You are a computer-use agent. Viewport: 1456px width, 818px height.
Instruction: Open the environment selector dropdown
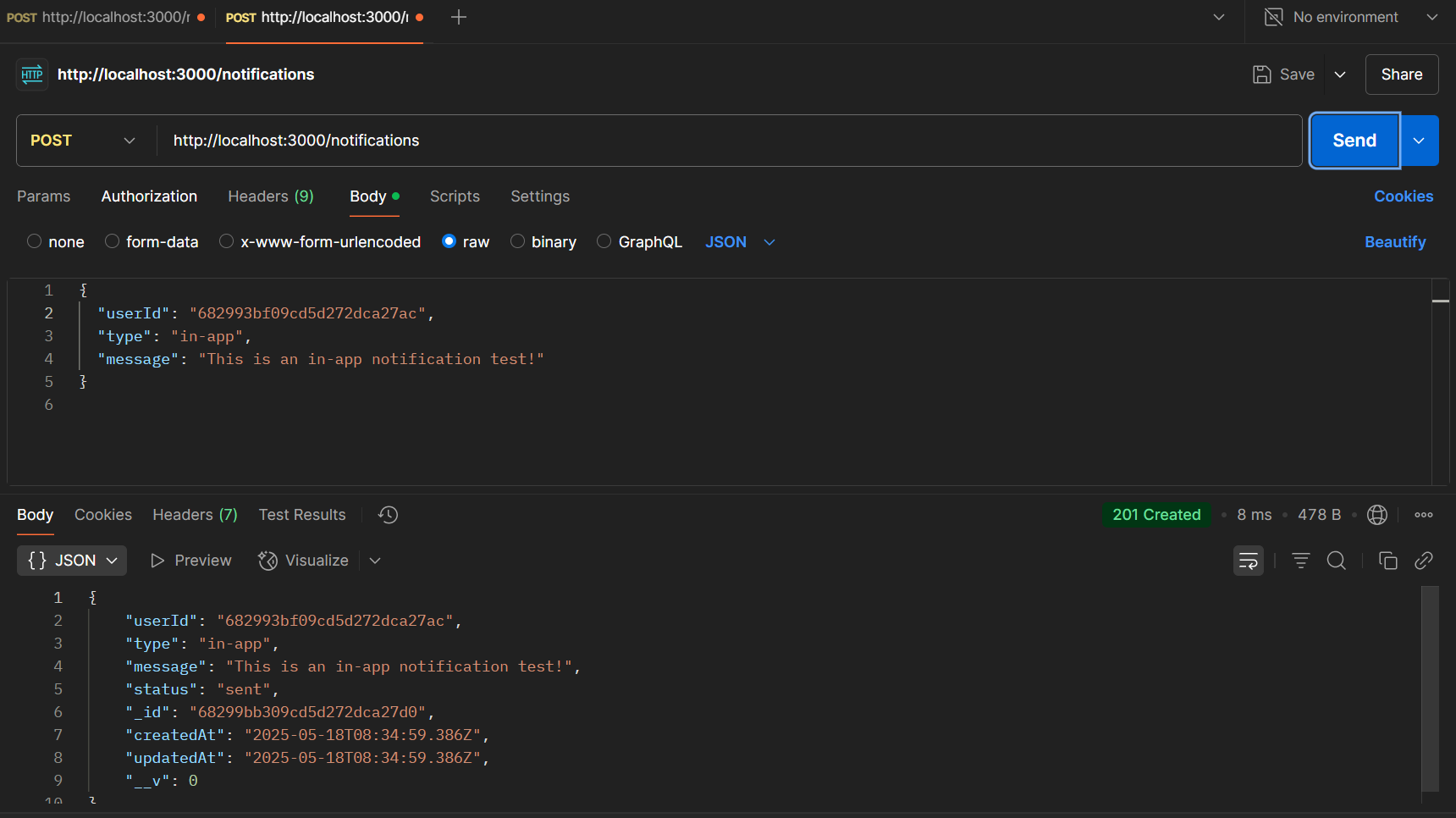[1432, 17]
